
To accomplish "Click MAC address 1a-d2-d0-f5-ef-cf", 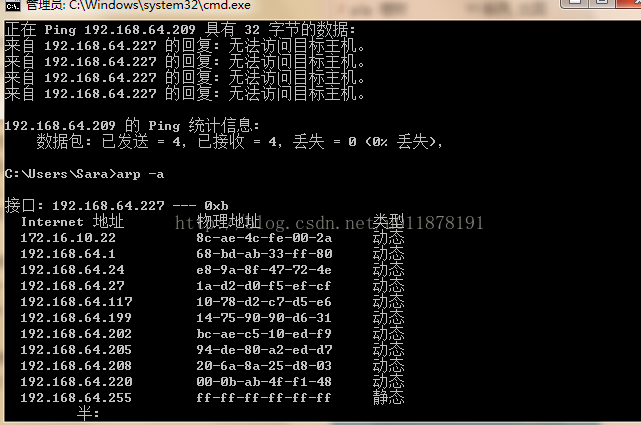I will (x=264, y=285).
